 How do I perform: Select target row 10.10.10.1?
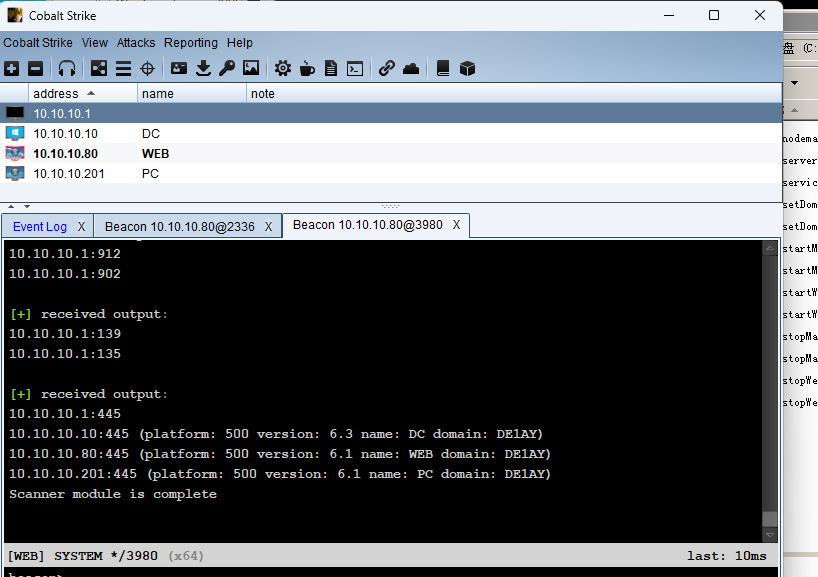pos(391,113)
